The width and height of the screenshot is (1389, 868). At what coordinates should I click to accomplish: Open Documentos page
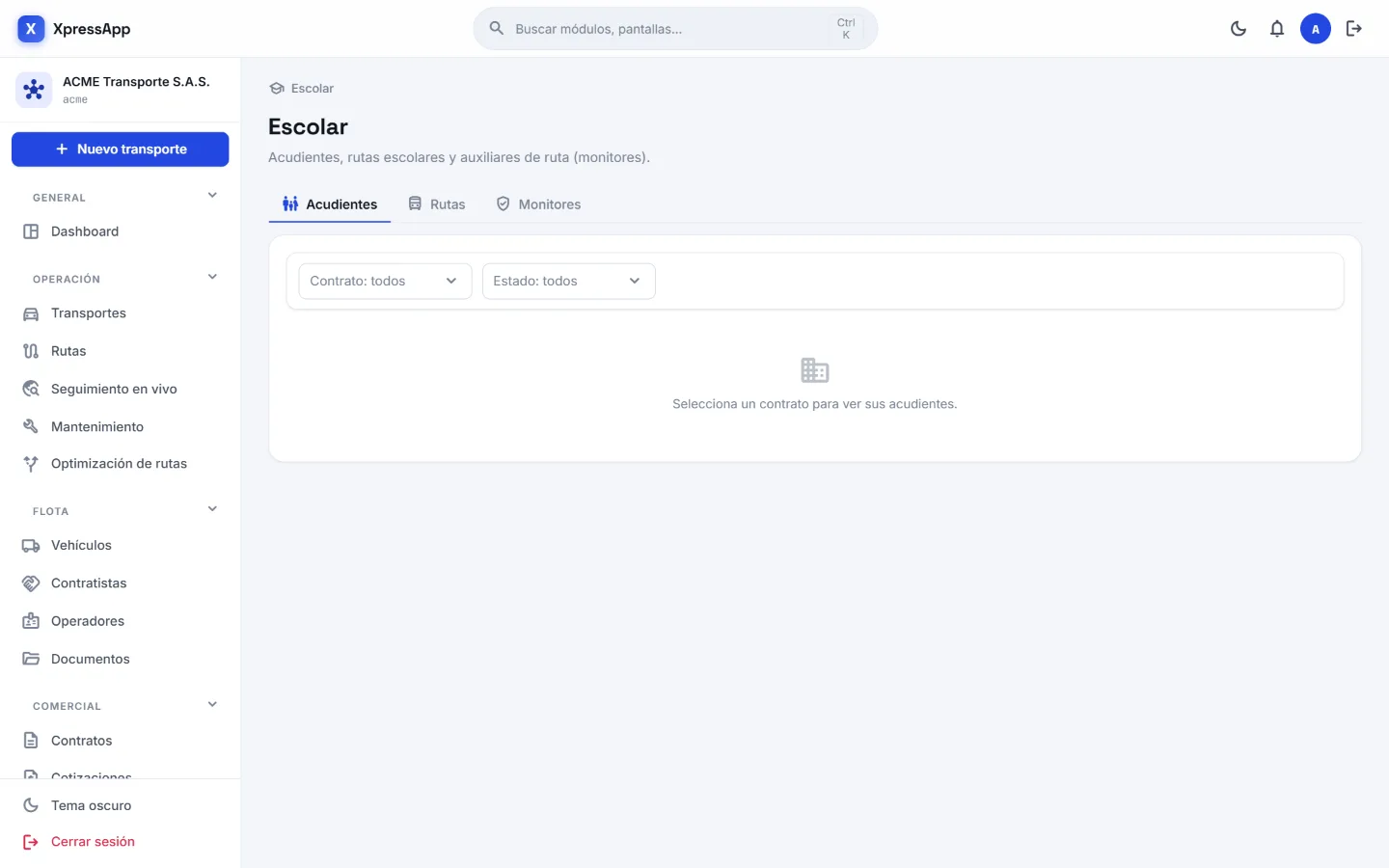121,659
